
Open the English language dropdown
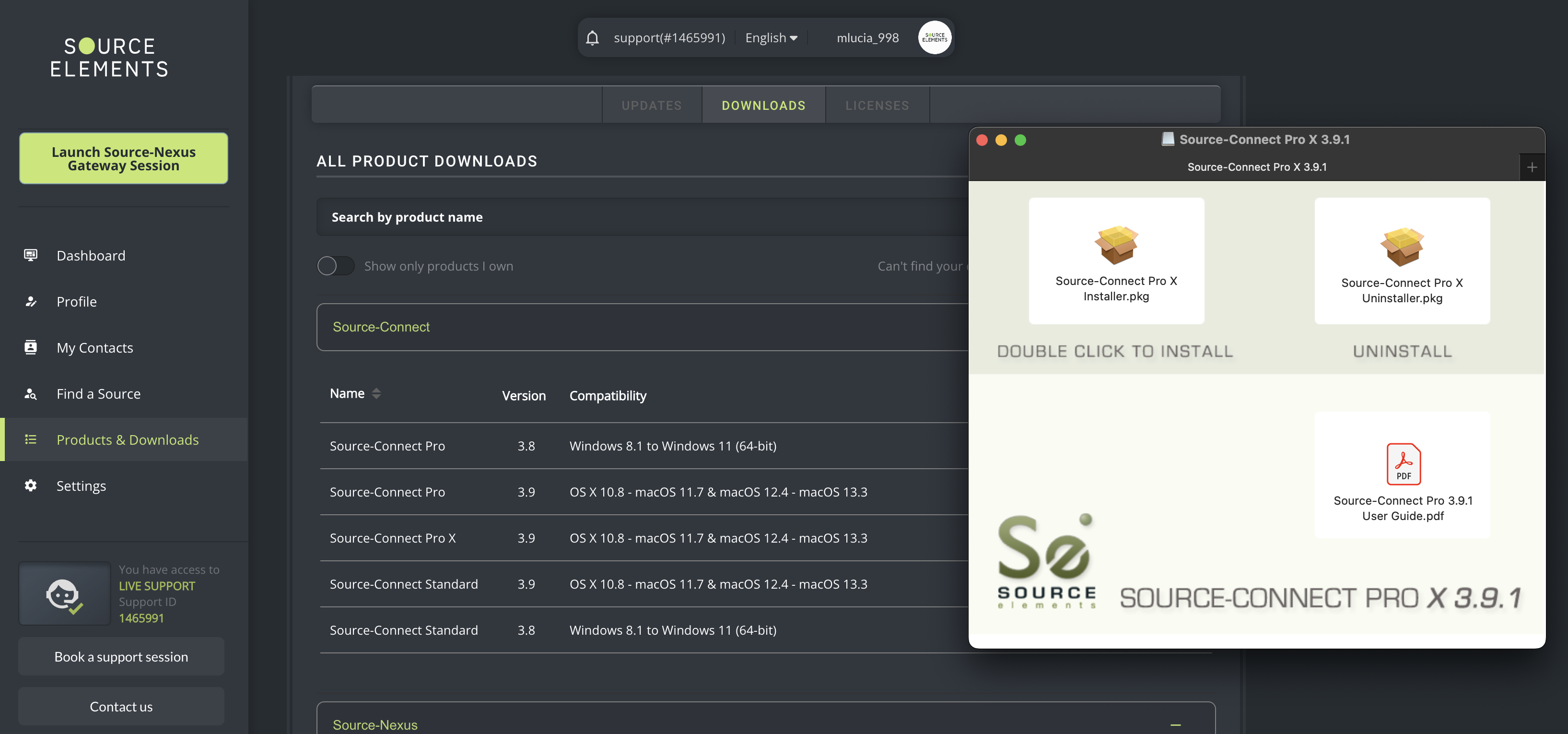(771, 38)
